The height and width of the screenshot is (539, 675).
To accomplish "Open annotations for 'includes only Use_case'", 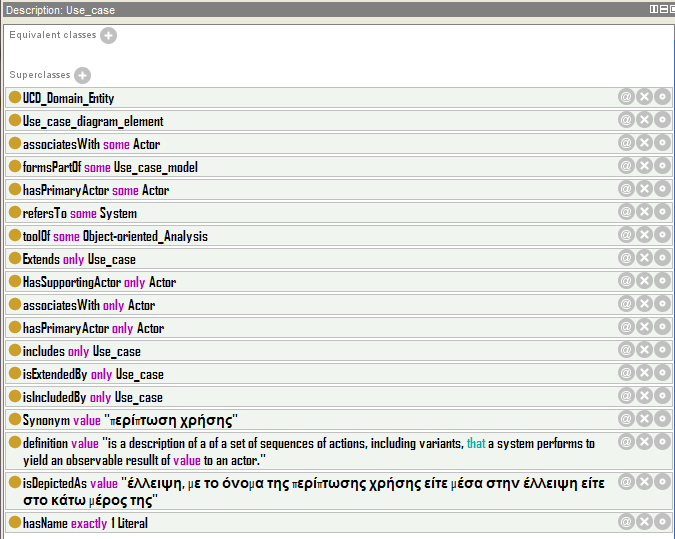I will (x=626, y=350).
